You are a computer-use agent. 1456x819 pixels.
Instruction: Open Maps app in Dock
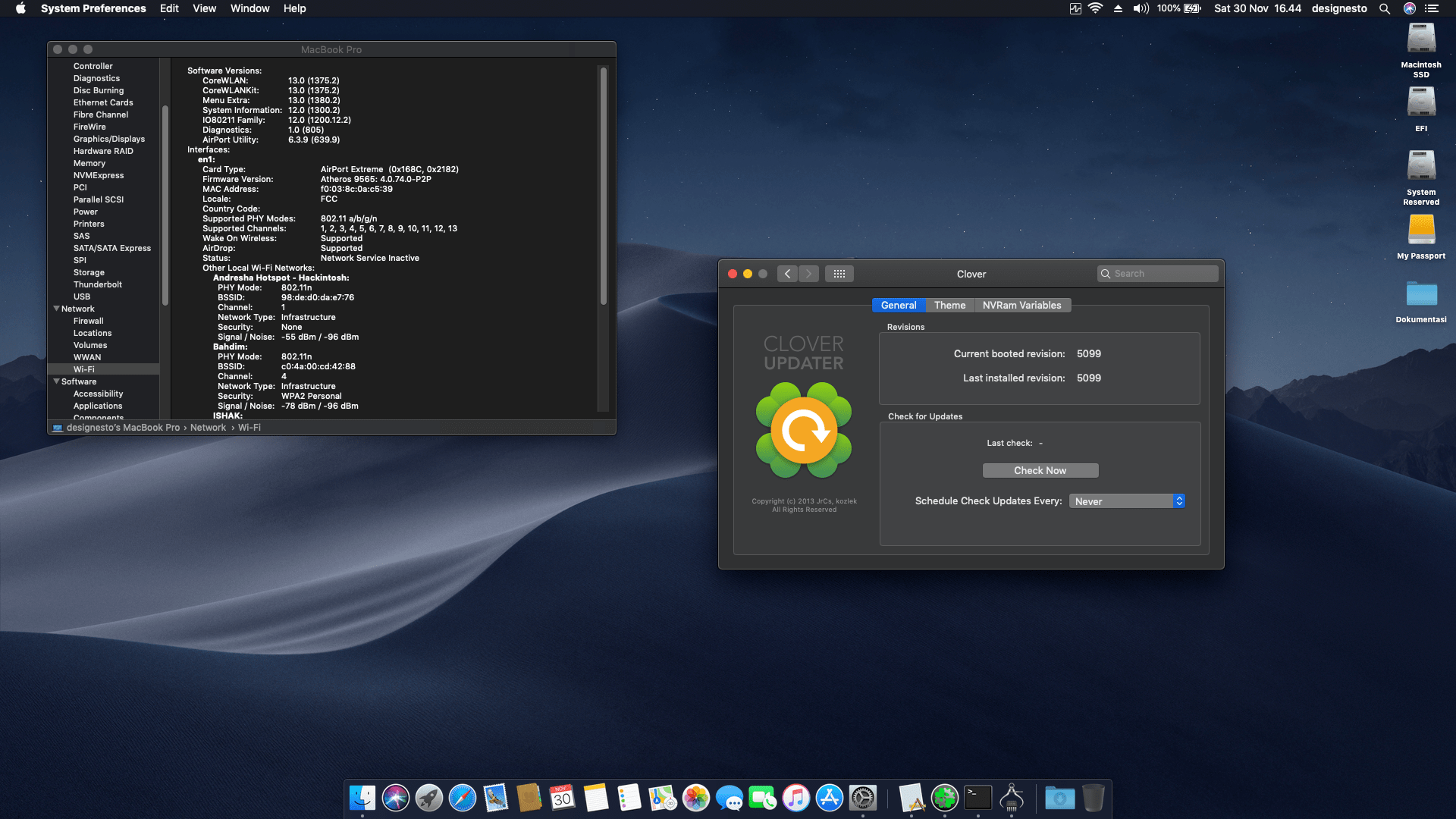pos(663,798)
